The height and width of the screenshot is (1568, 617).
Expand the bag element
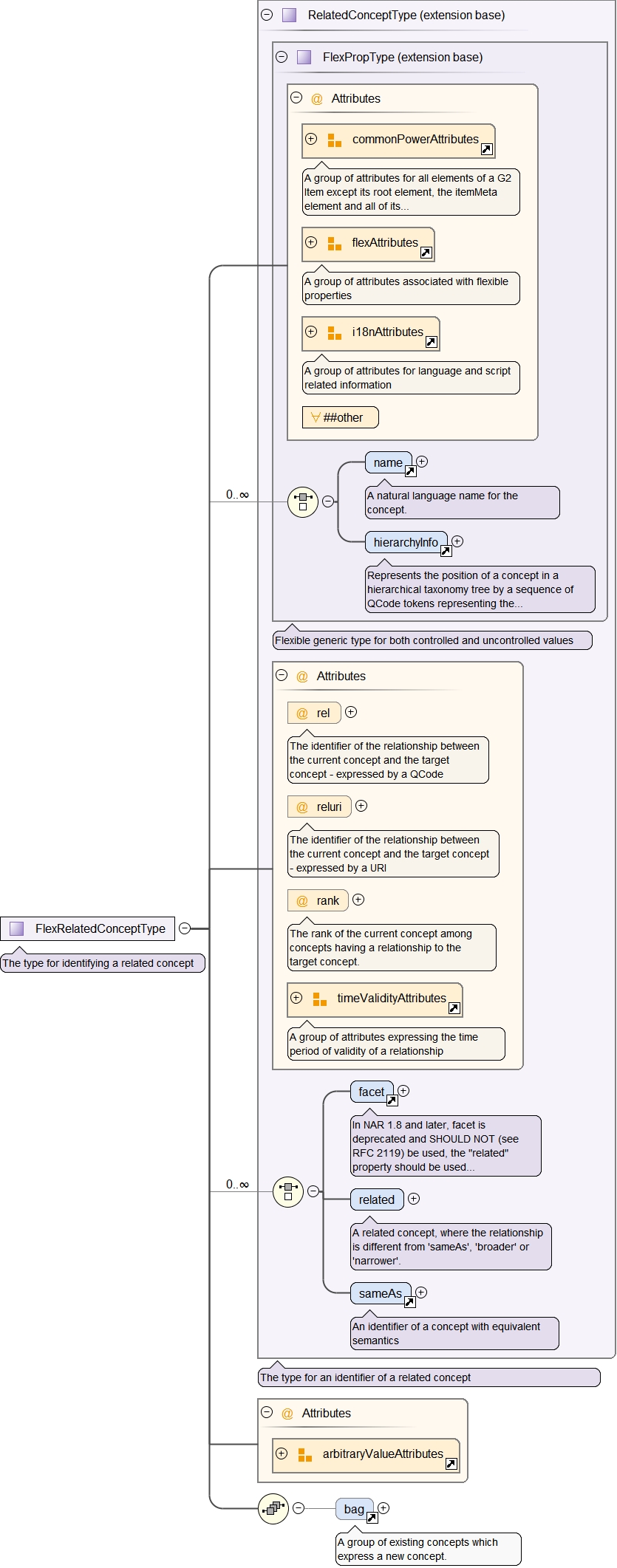click(x=384, y=1508)
